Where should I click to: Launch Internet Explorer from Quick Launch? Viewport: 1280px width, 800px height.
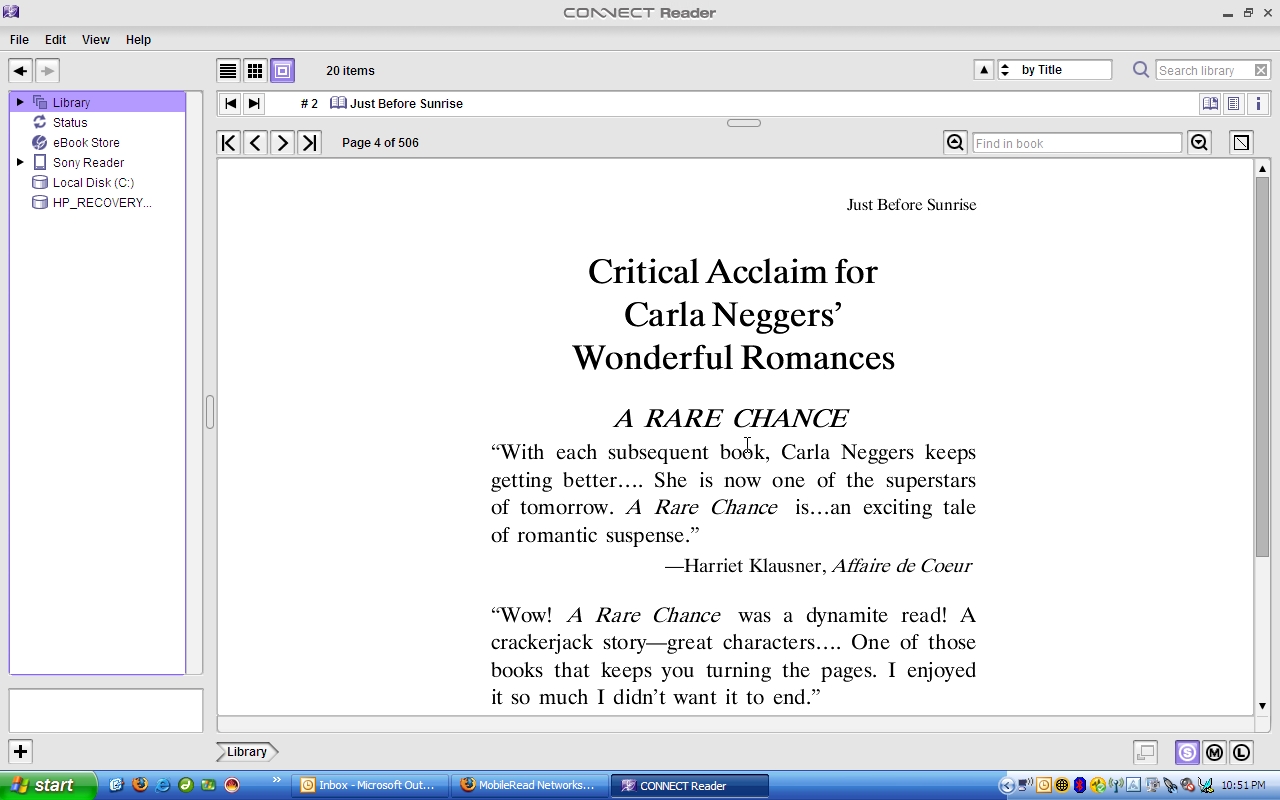[x=162, y=785]
